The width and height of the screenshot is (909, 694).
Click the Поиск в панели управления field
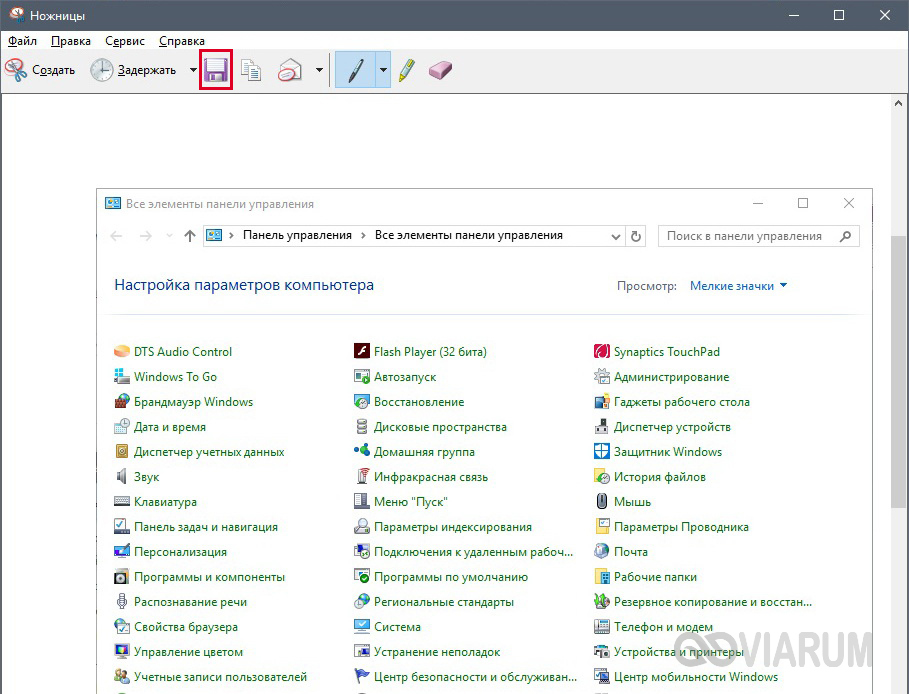point(758,236)
